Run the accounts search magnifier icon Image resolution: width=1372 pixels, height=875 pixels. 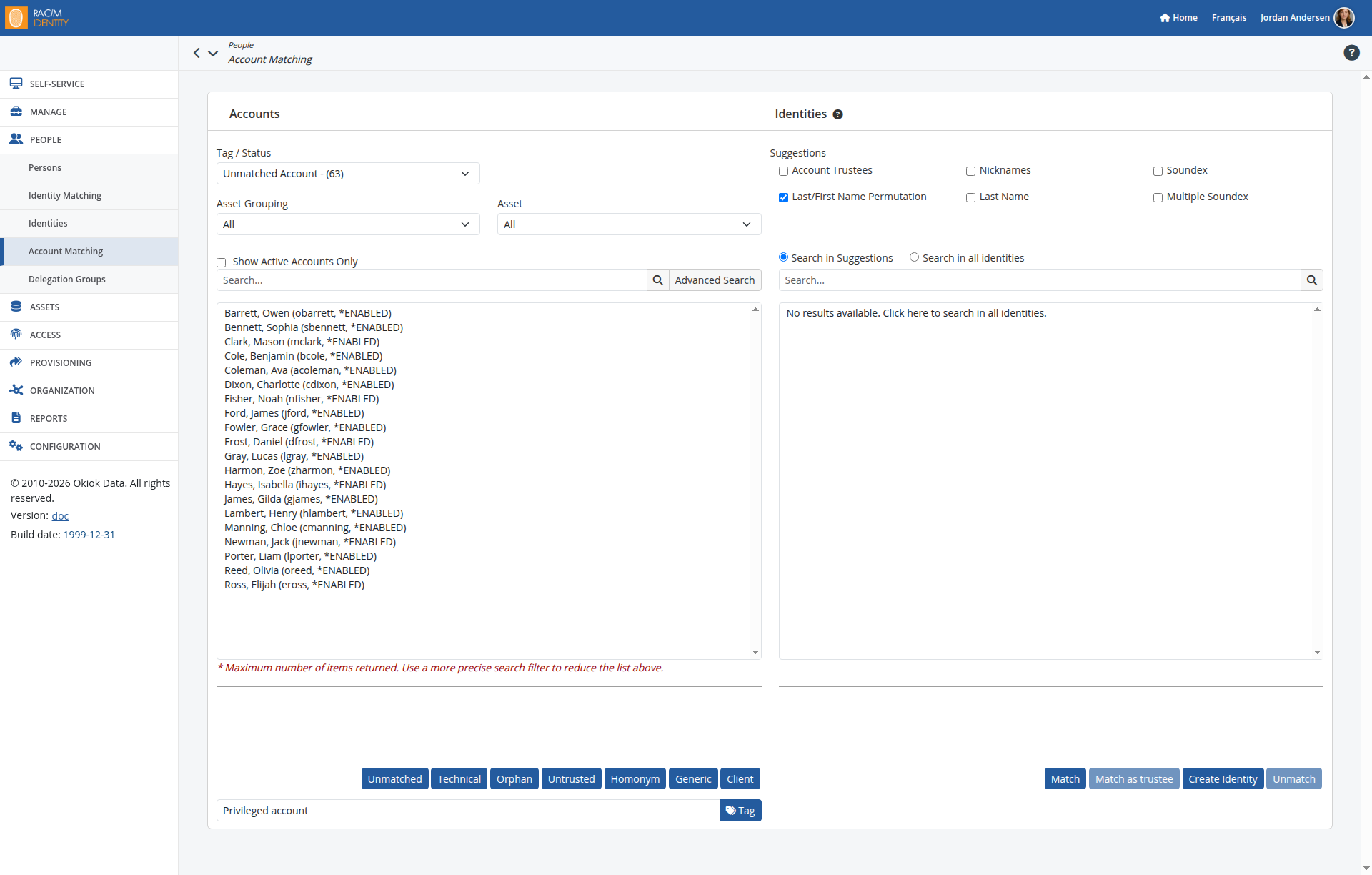(658, 280)
